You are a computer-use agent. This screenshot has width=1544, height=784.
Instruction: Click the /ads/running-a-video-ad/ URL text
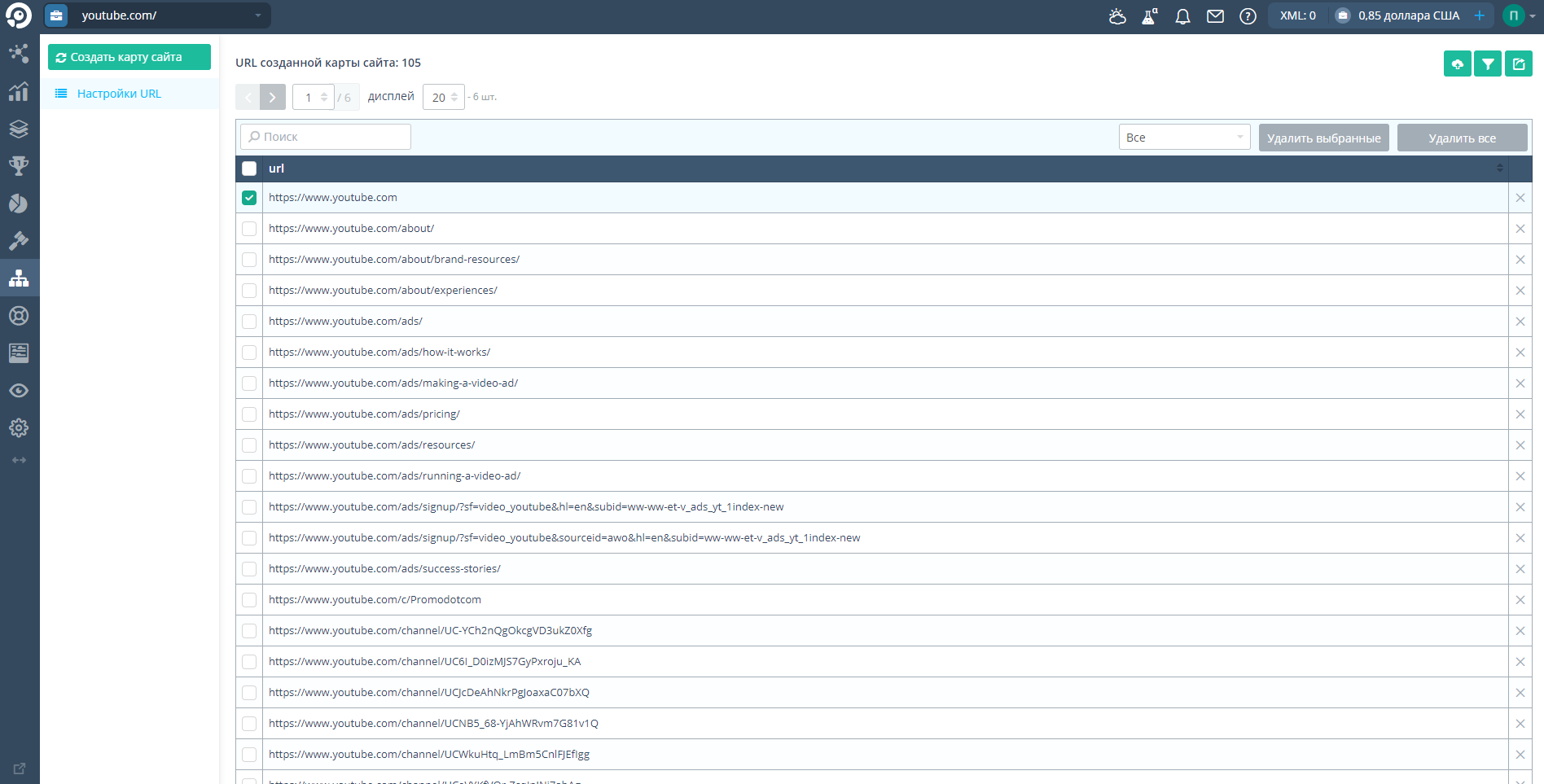point(394,476)
